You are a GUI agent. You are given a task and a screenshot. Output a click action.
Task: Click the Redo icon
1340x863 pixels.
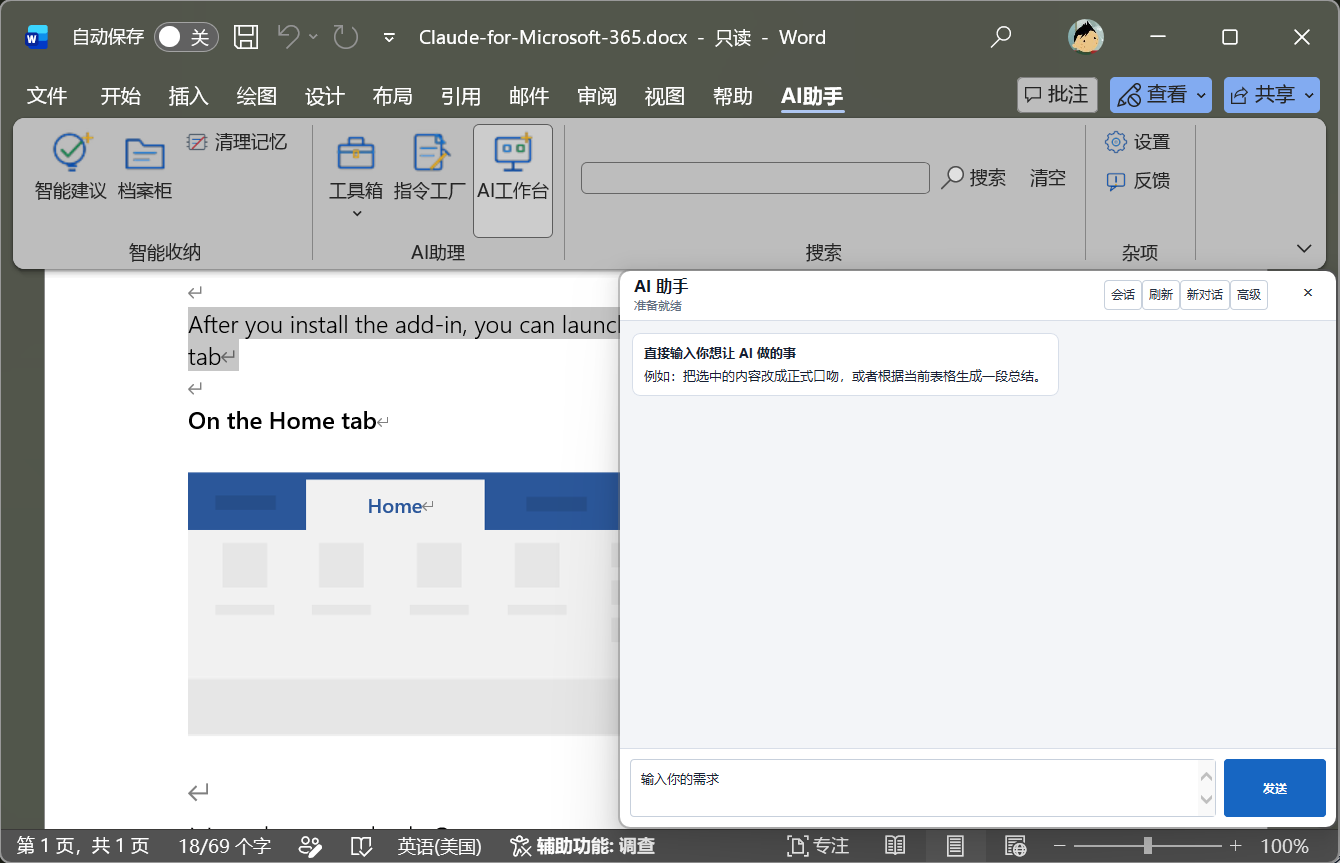pyautogui.click(x=346, y=38)
